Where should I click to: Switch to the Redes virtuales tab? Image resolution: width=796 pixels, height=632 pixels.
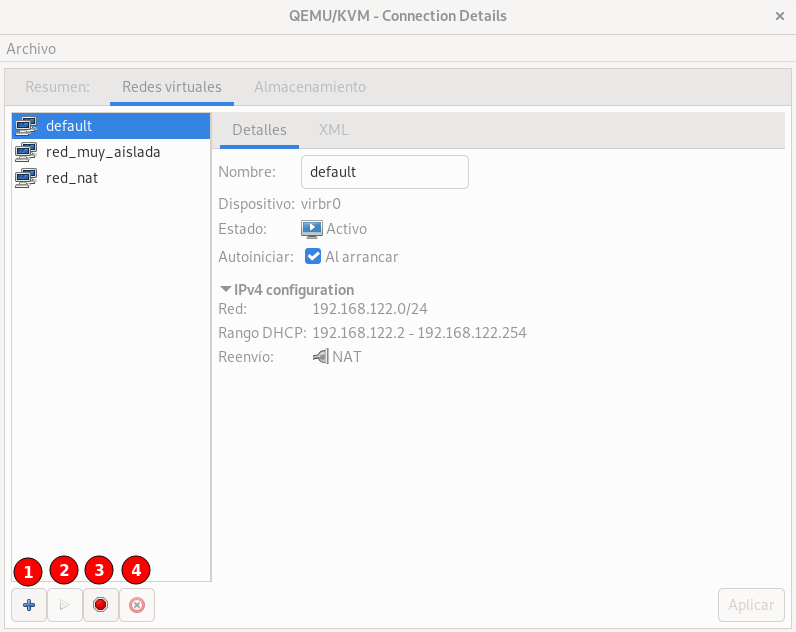click(x=172, y=87)
